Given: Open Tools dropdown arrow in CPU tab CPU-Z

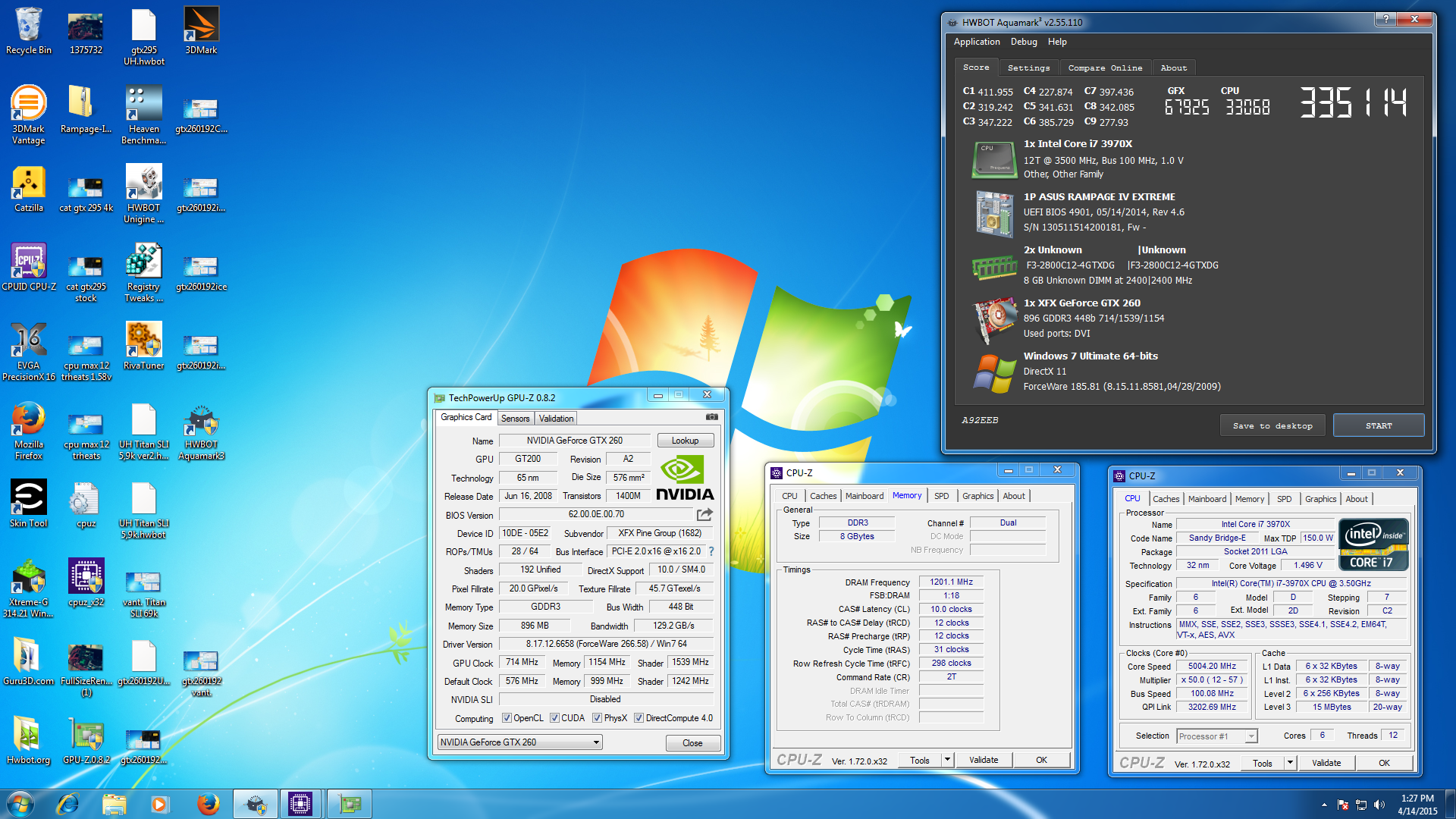Looking at the screenshot, I should (1290, 763).
